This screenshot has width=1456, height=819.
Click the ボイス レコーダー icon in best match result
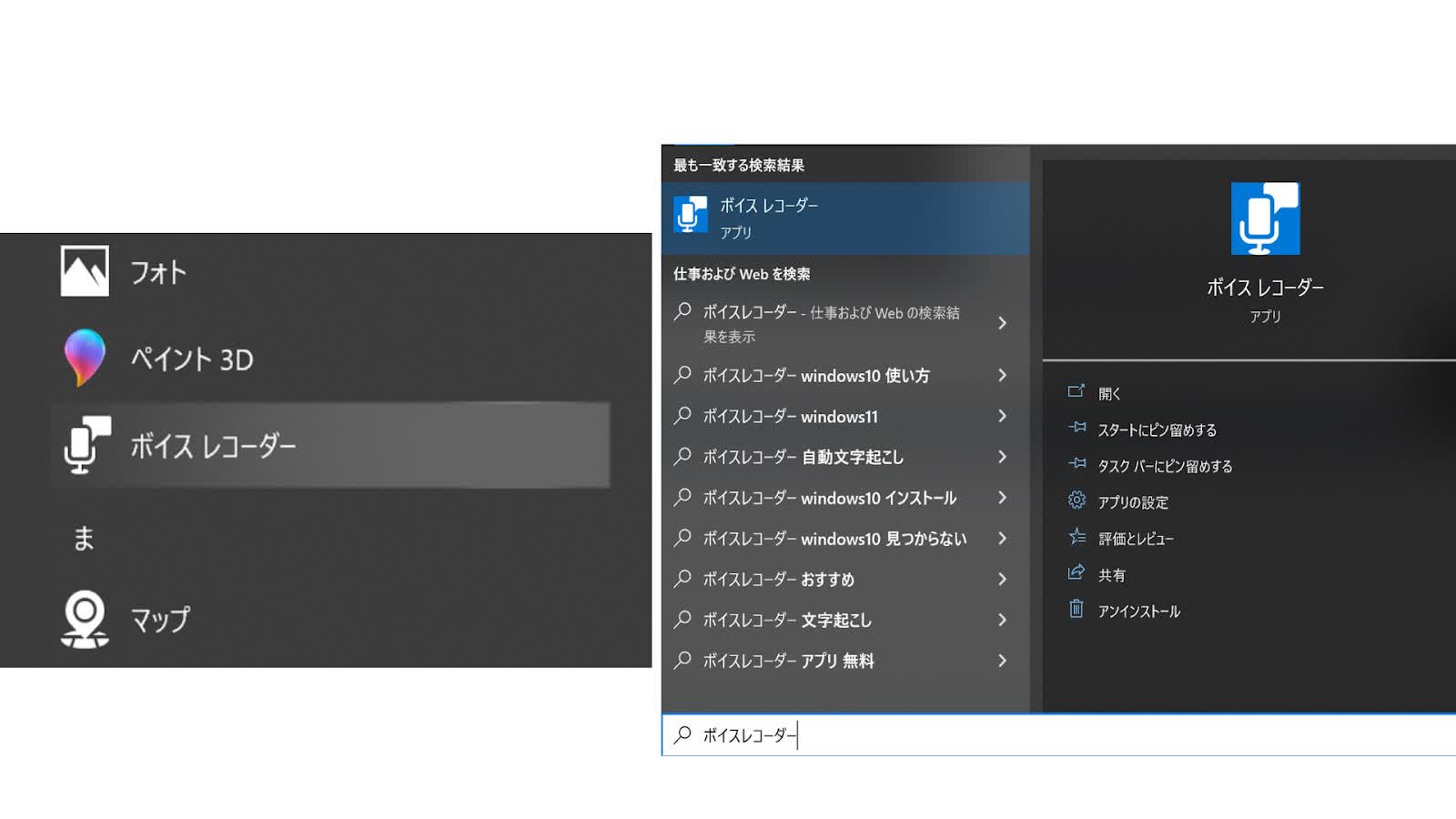tap(691, 215)
